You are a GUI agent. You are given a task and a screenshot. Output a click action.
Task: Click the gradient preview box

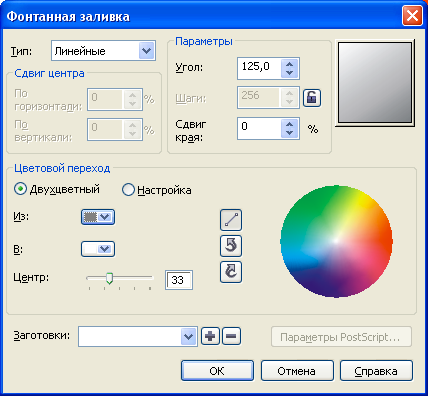point(375,83)
